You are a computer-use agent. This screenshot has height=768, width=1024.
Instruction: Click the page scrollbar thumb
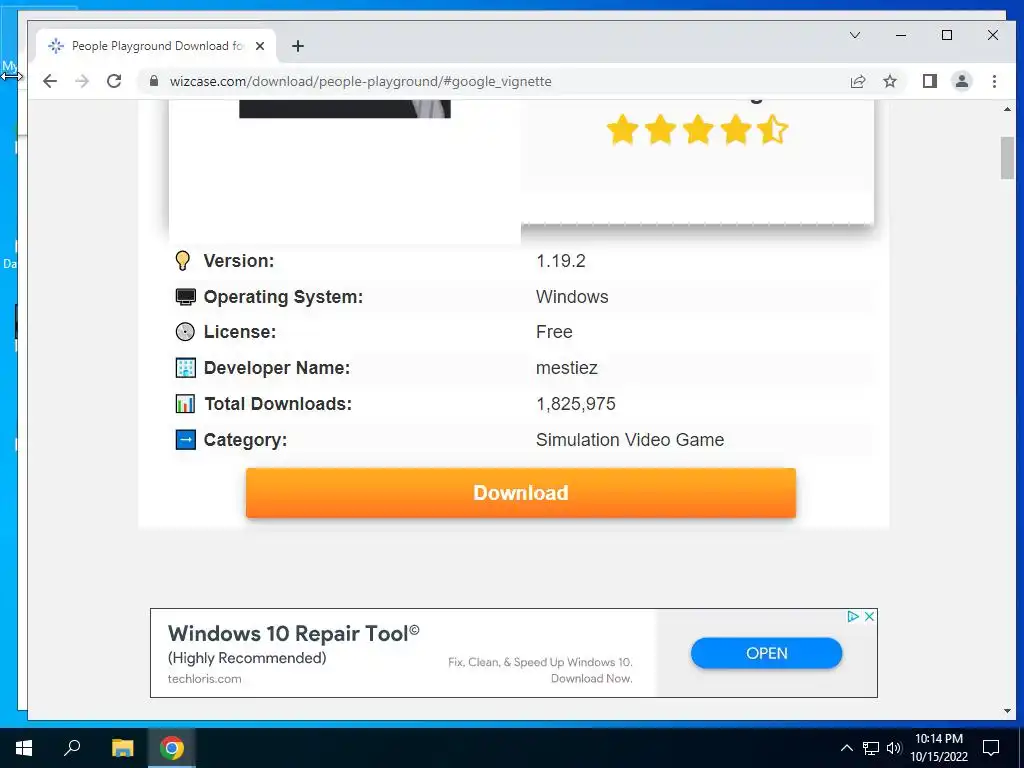1006,157
